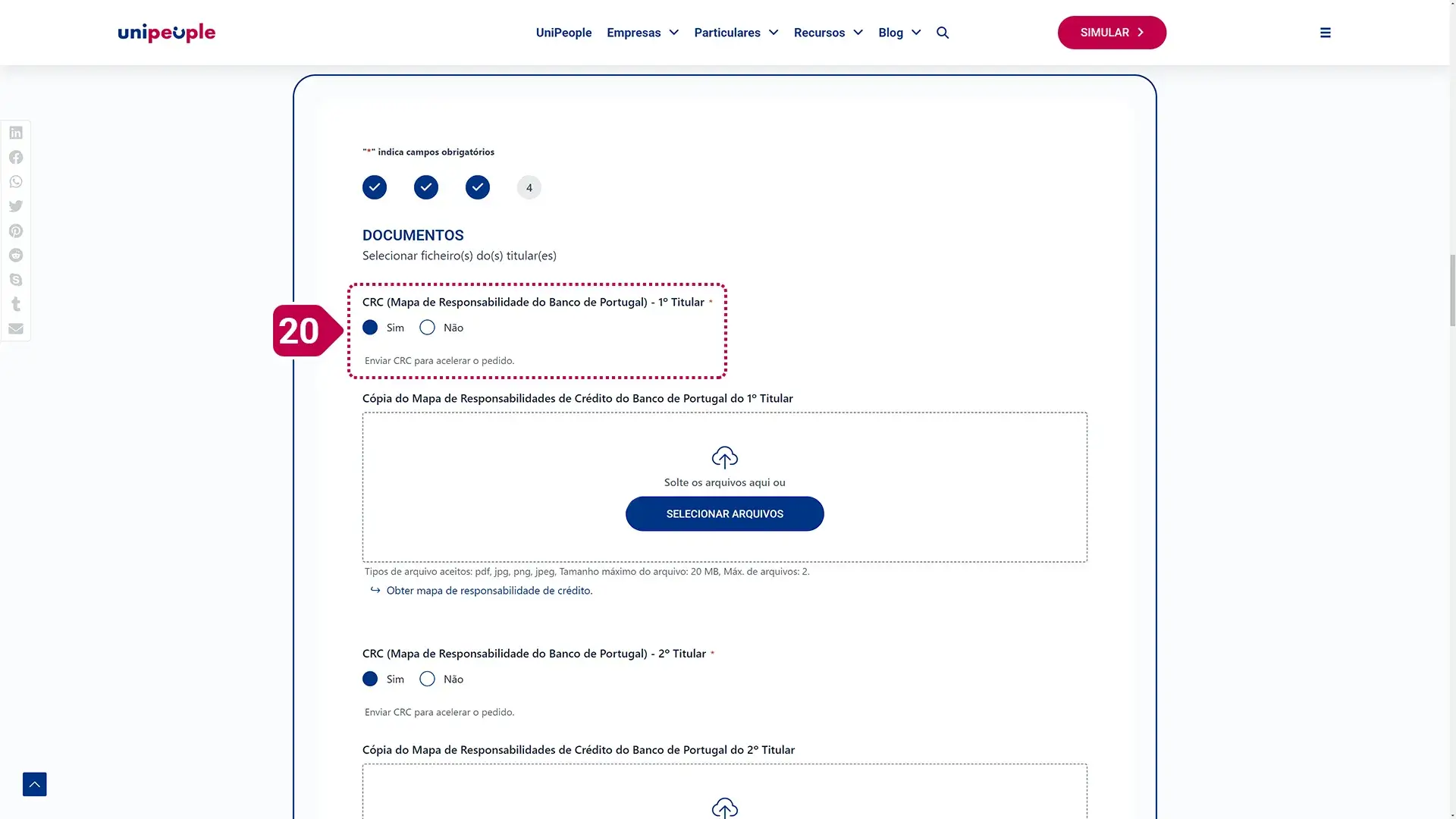Open the search magnifier icon
Image resolution: width=1456 pixels, height=819 pixels.
click(943, 33)
